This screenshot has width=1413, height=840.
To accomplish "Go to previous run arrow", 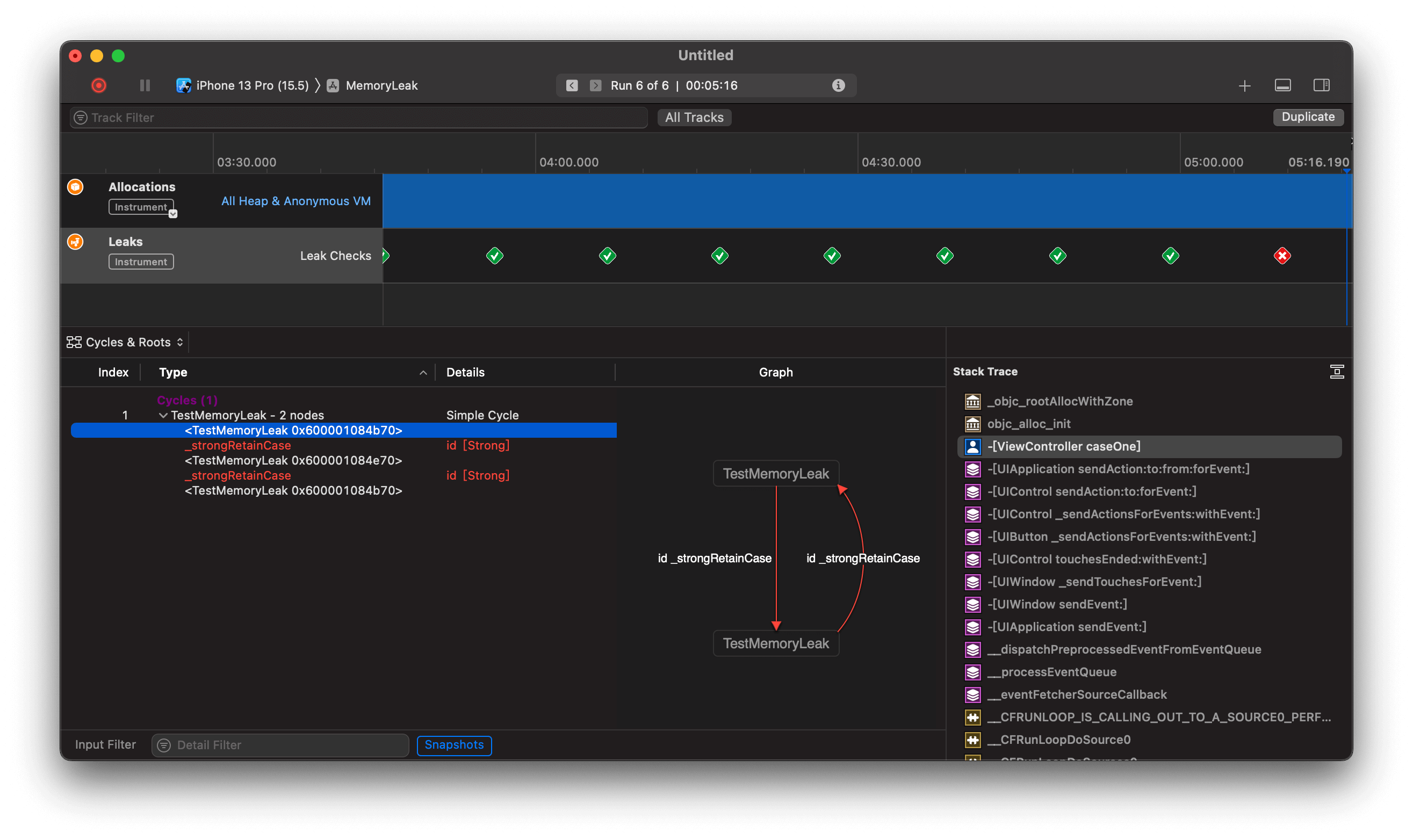I will 572,85.
